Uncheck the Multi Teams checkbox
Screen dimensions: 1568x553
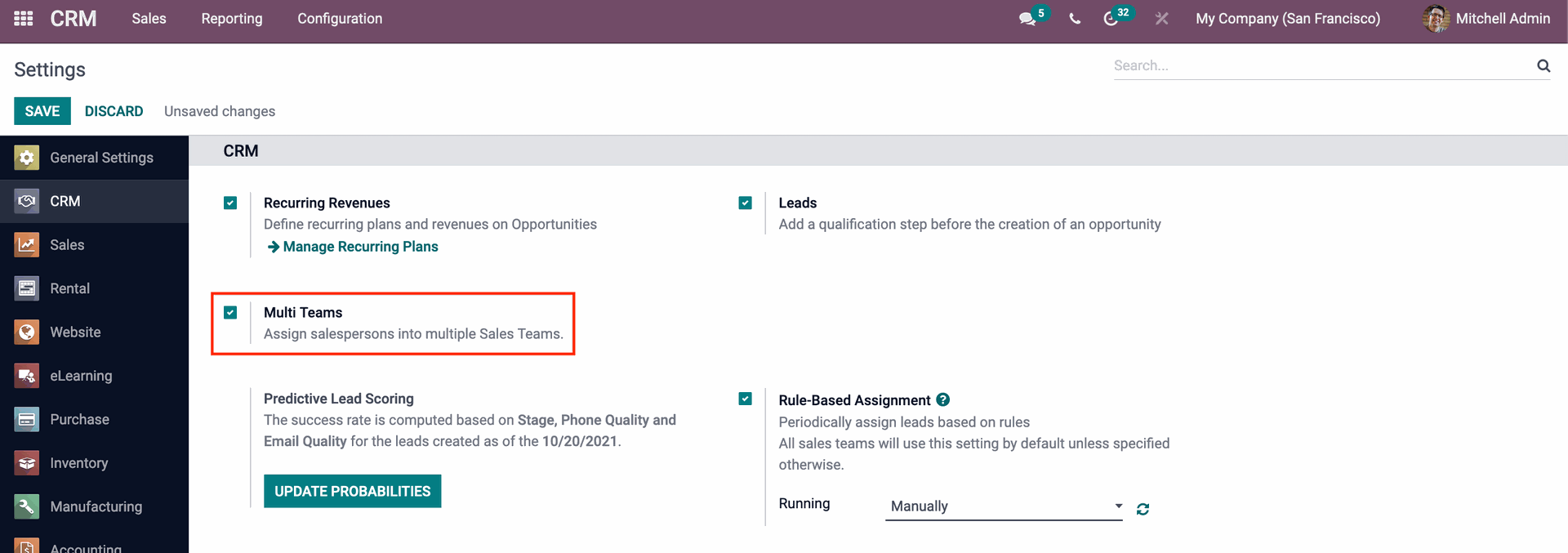pyautogui.click(x=230, y=312)
